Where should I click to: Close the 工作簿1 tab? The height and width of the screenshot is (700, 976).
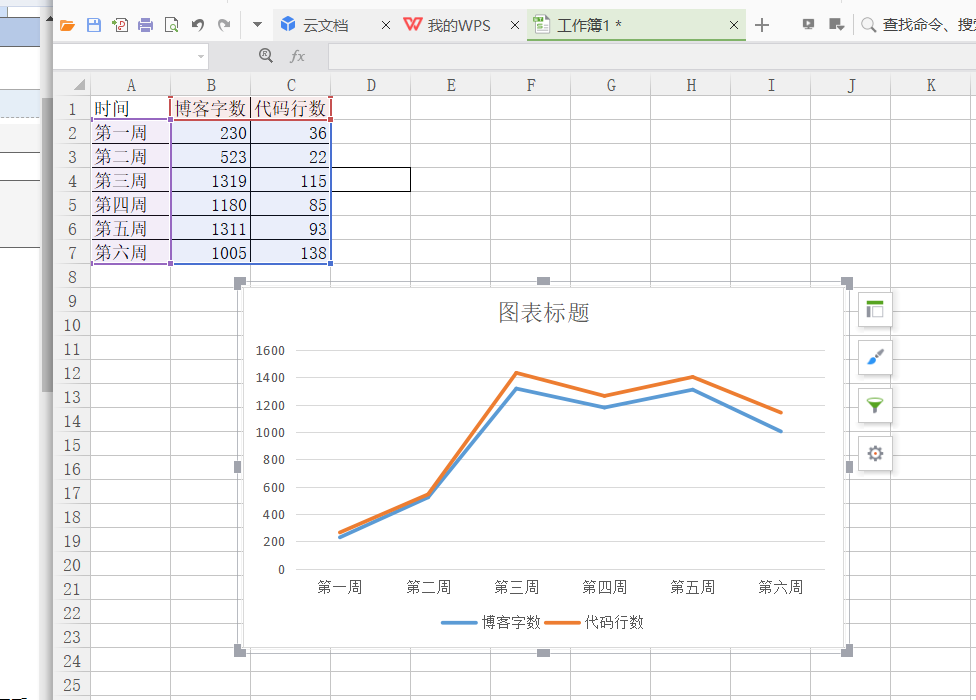(734, 25)
